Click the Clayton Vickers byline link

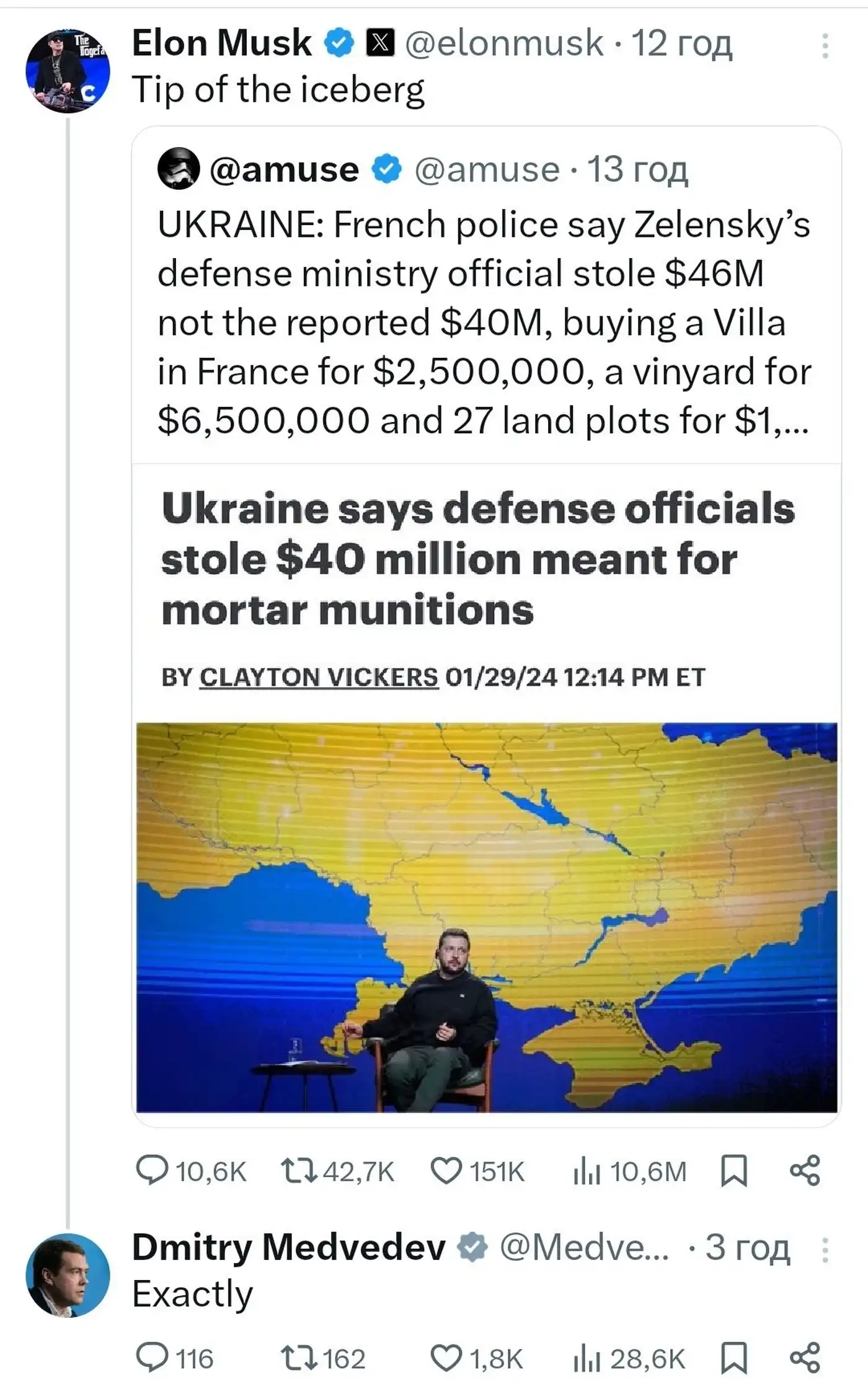pyautogui.click(x=319, y=677)
